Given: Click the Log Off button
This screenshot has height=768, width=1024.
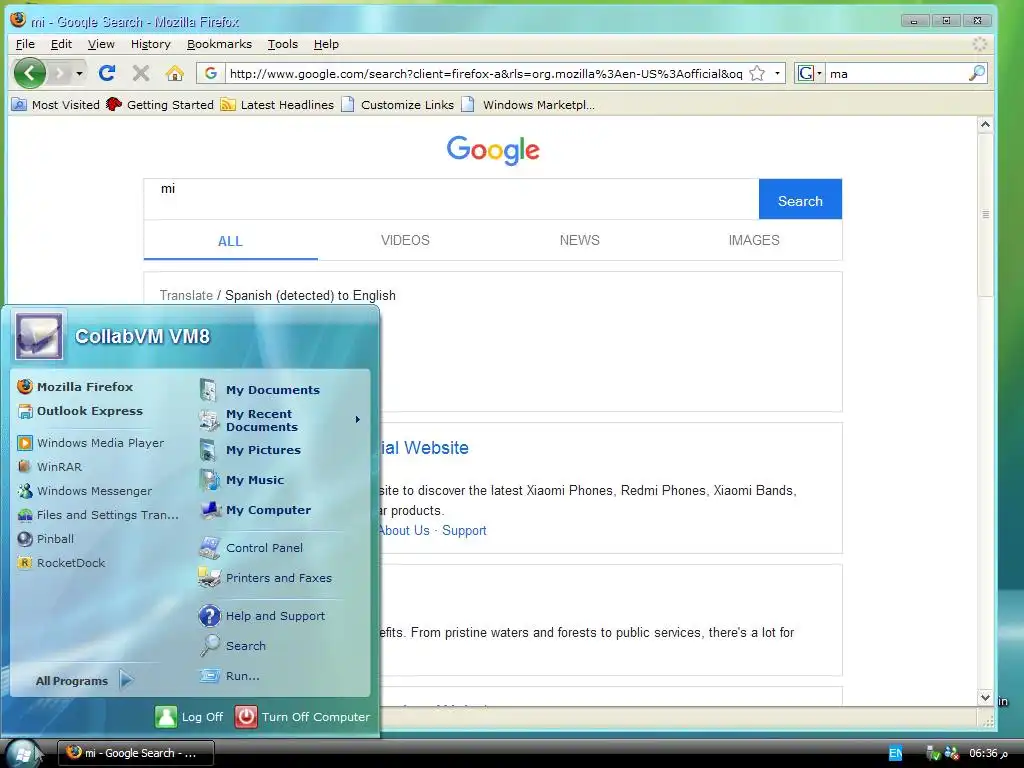Looking at the screenshot, I should [x=189, y=716].
